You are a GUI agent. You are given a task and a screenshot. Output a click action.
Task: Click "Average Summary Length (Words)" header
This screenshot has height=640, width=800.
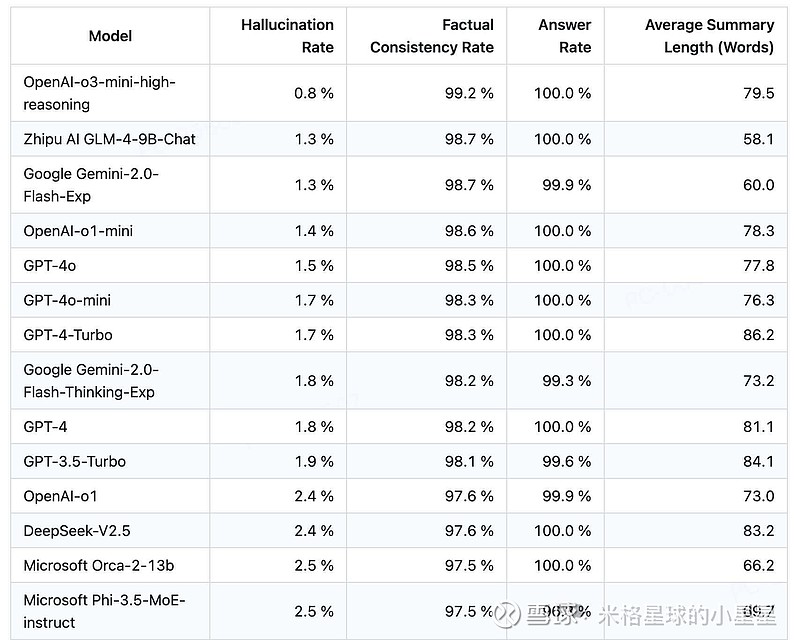click(709, 36)
